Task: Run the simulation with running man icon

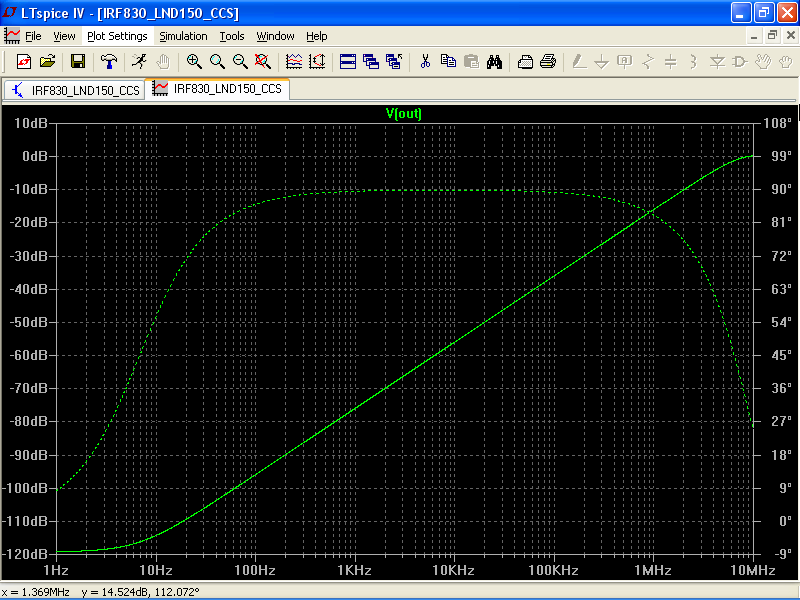Action: 139,62
